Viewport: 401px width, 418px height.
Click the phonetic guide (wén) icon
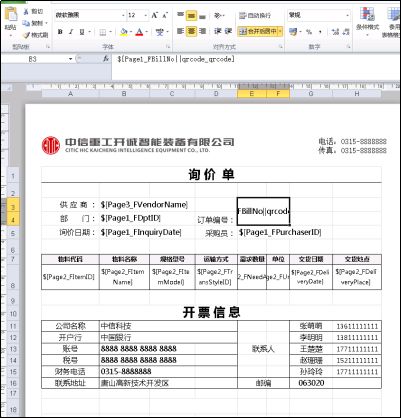(x=160, y=32)
